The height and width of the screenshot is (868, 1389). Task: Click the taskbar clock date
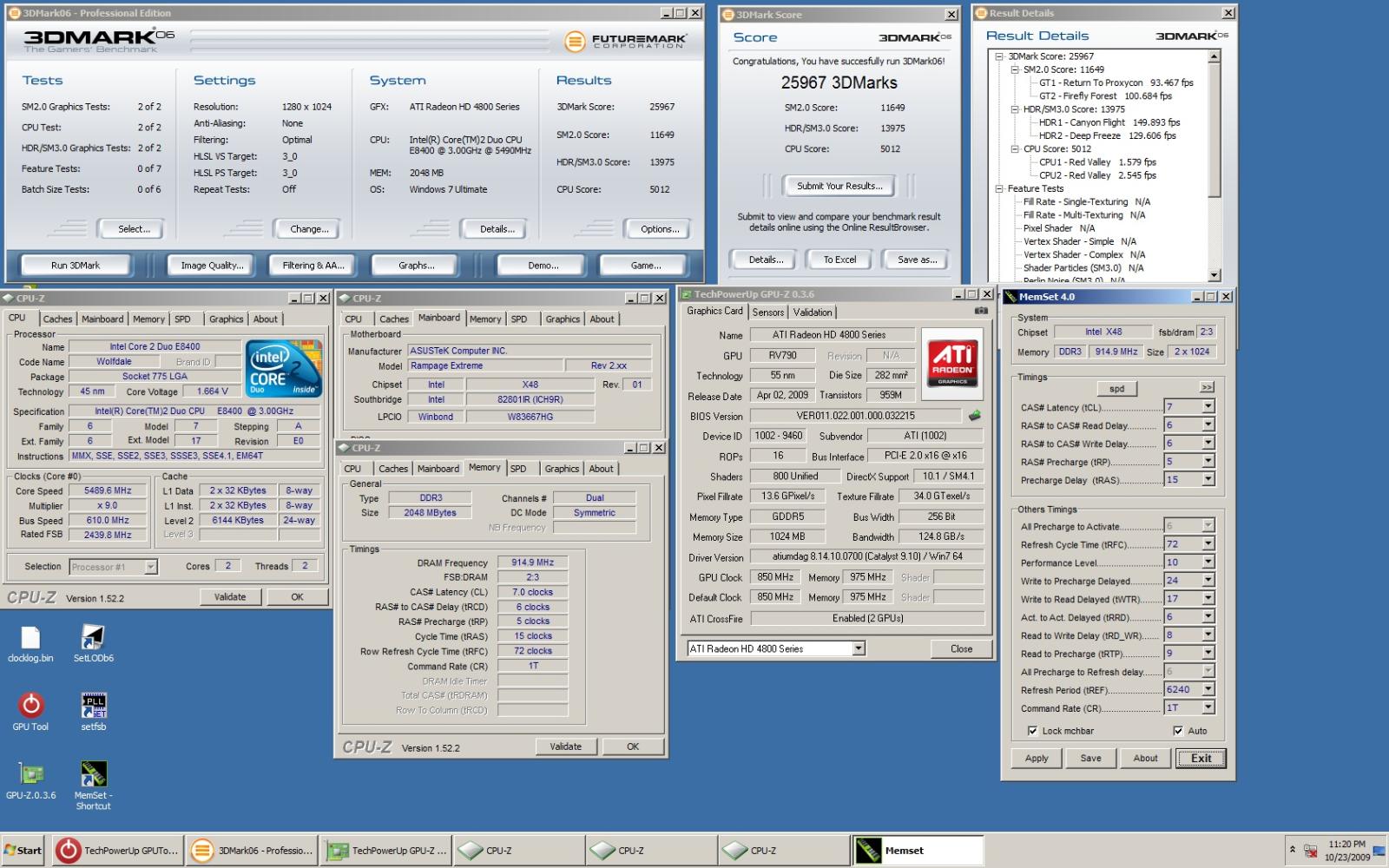coord(1346,858)
